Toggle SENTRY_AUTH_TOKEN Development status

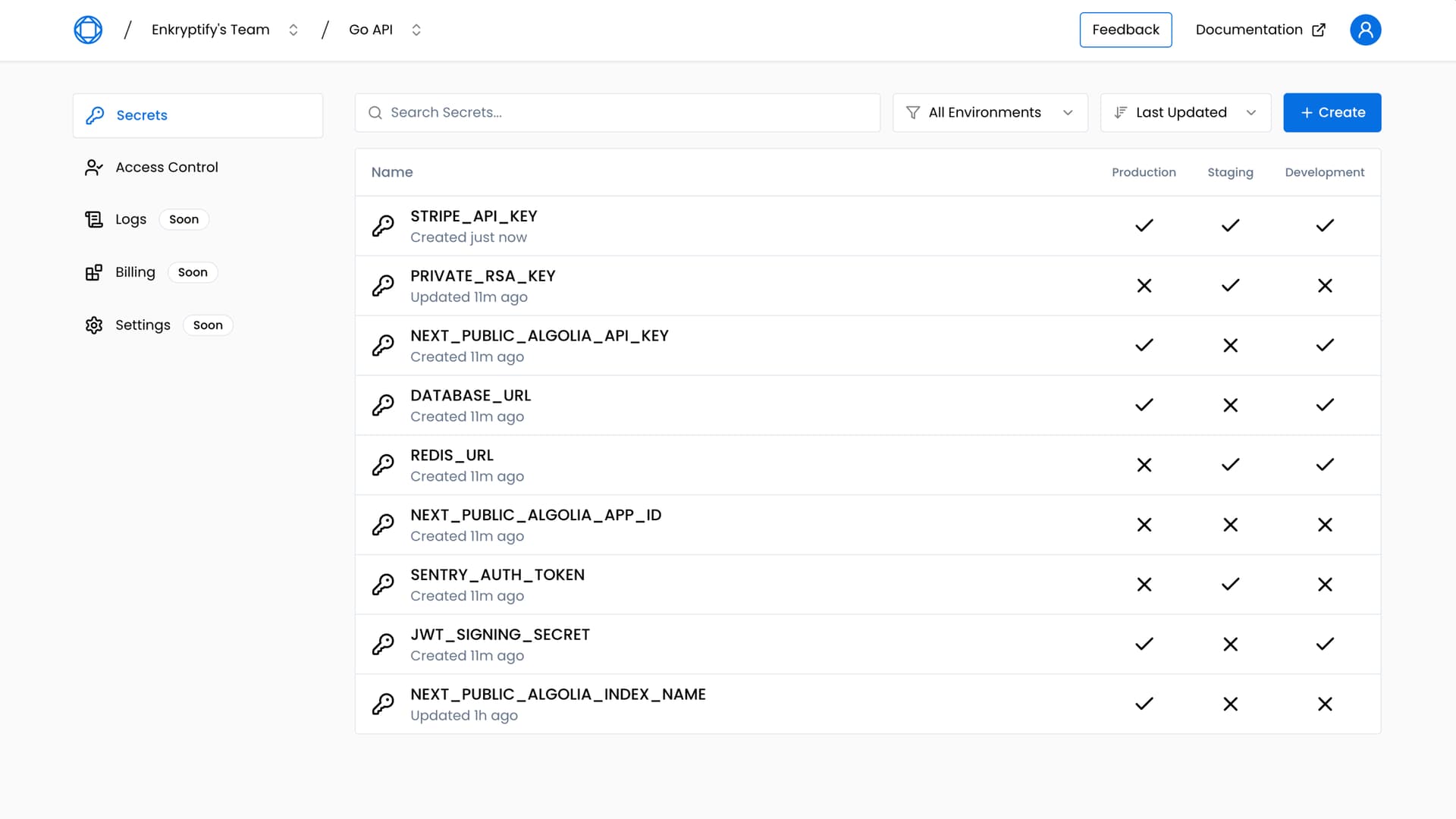1324,584
